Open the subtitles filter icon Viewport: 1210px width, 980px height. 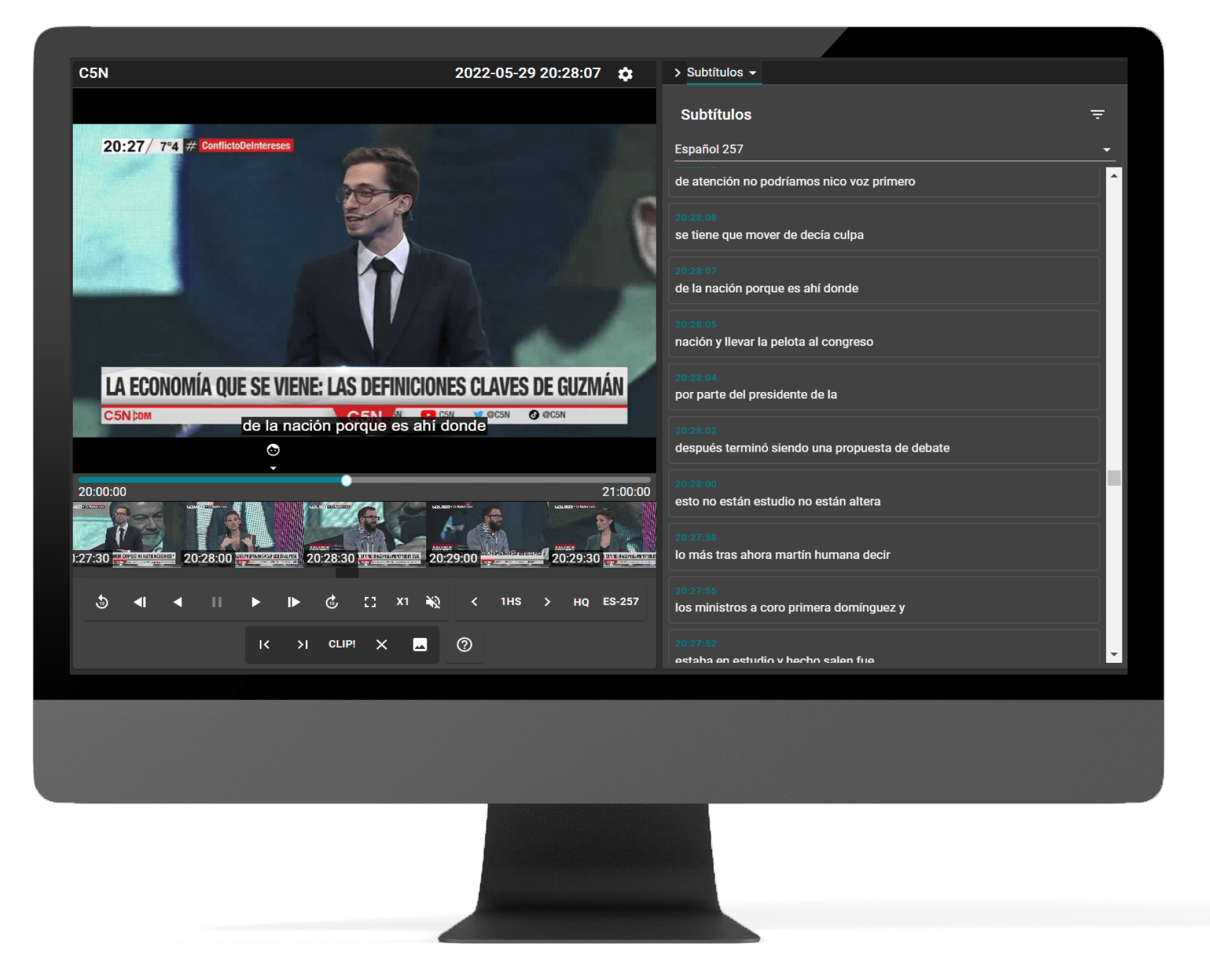[x=1098, y=115]
